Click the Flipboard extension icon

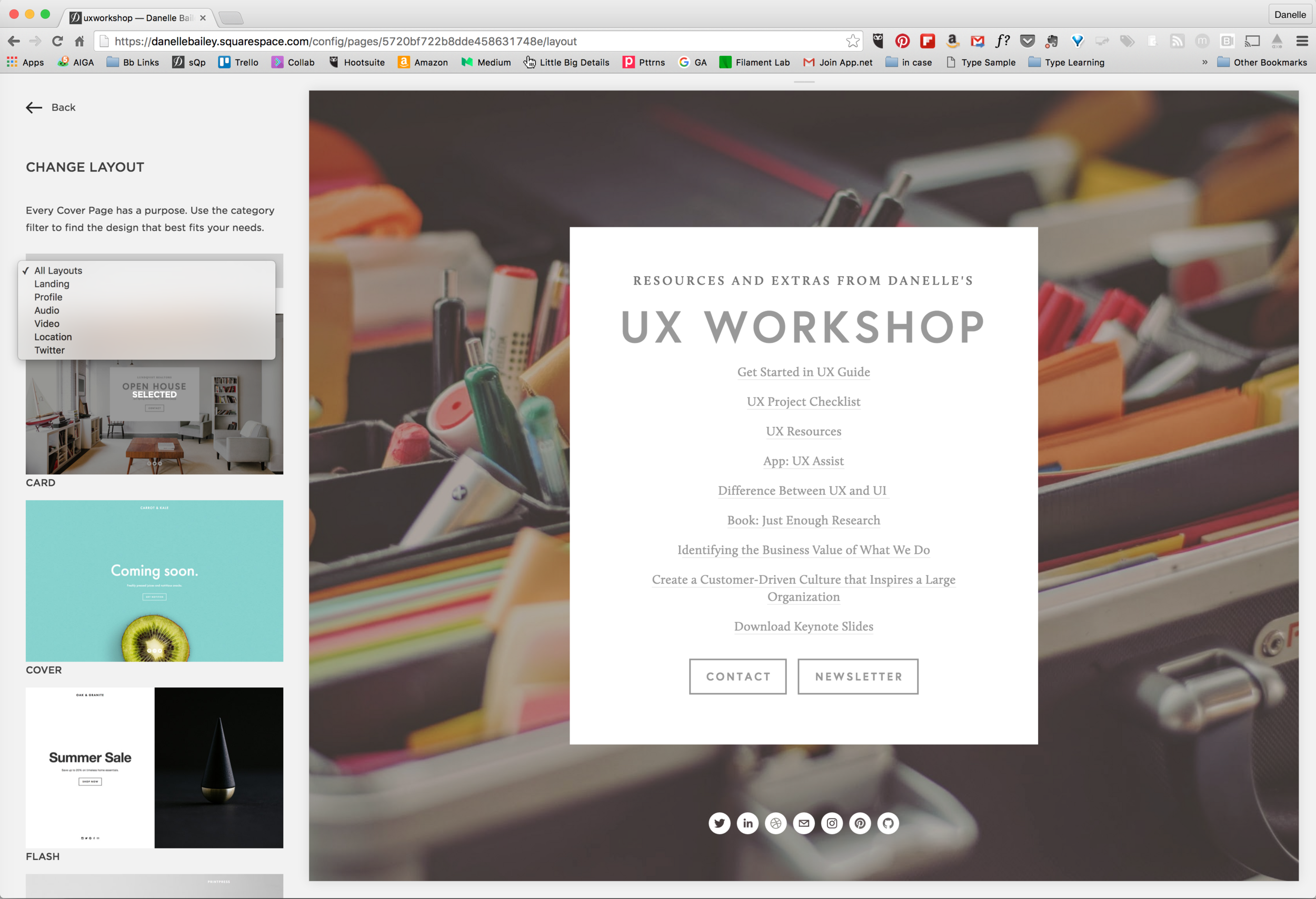pos(928,41)
